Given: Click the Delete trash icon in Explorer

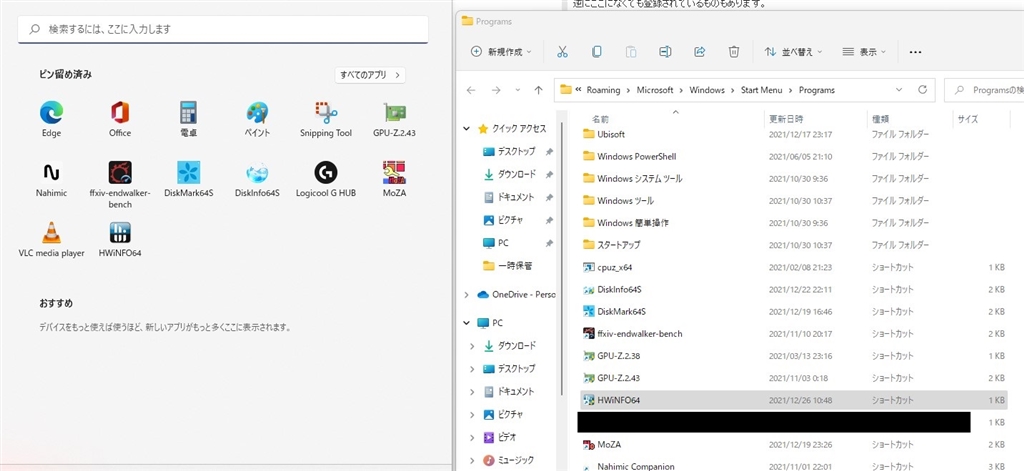Looking at the screenshot, I should pyautogui.click(x=734, y=52).
